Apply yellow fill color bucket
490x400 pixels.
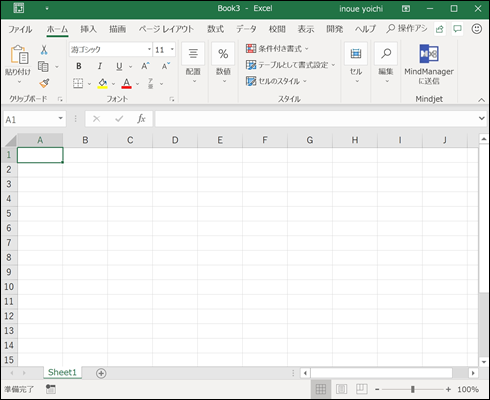[102, 83]
